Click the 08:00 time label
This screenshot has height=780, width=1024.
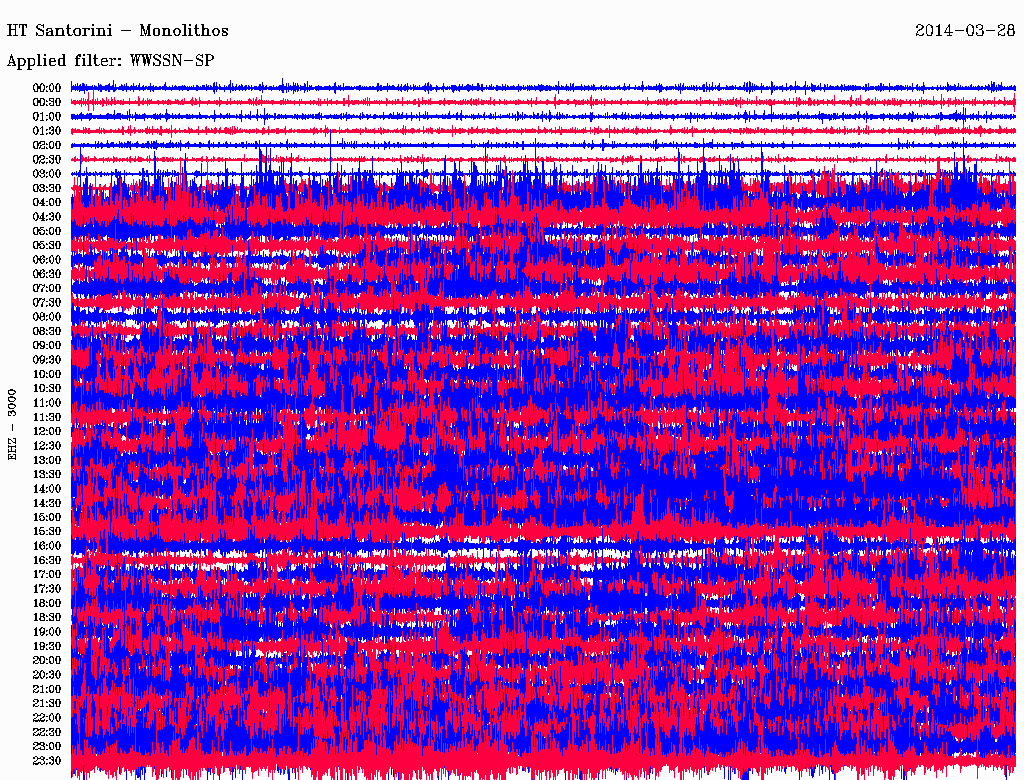(x=47, y=317)
